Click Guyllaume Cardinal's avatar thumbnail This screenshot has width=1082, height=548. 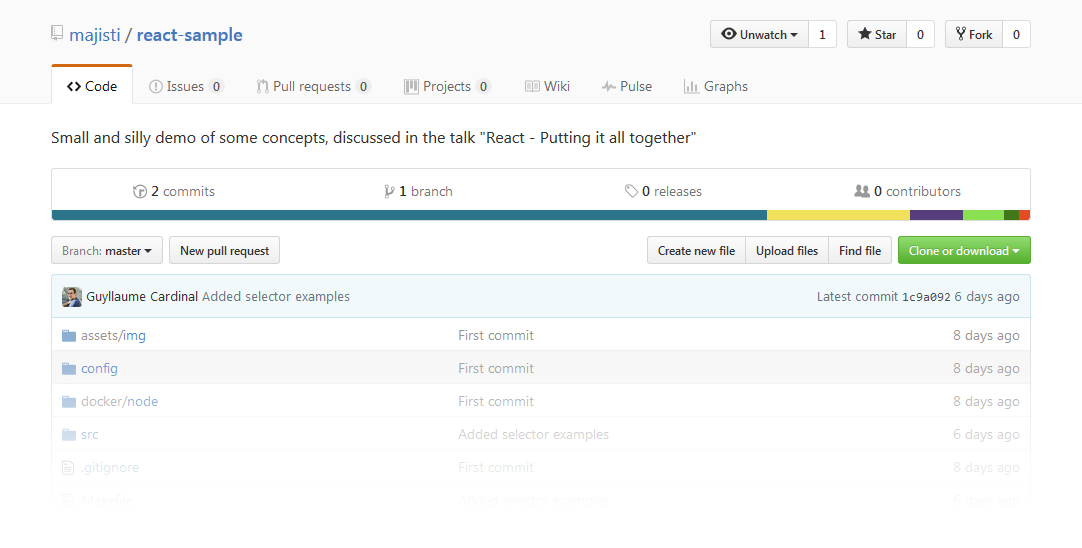pos(72,297)
